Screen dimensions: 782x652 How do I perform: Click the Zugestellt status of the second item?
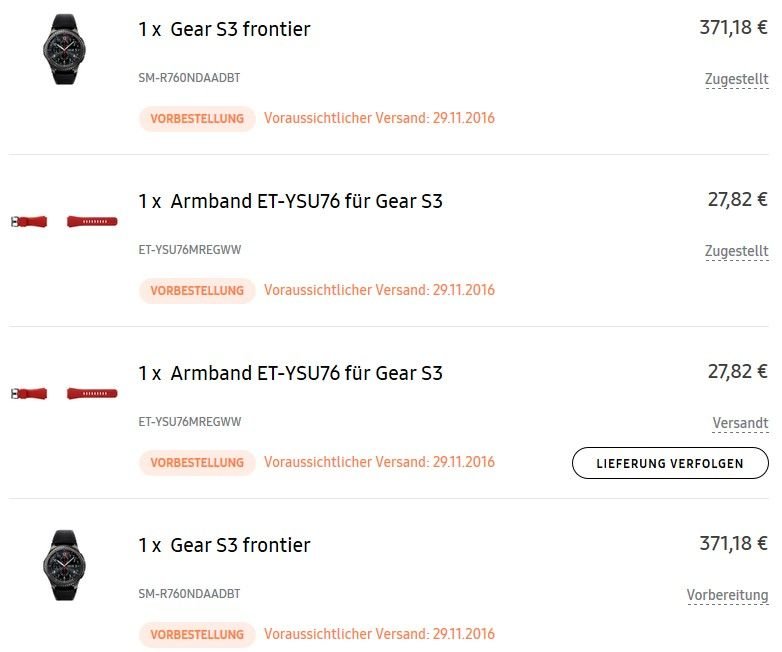[737, 251]
